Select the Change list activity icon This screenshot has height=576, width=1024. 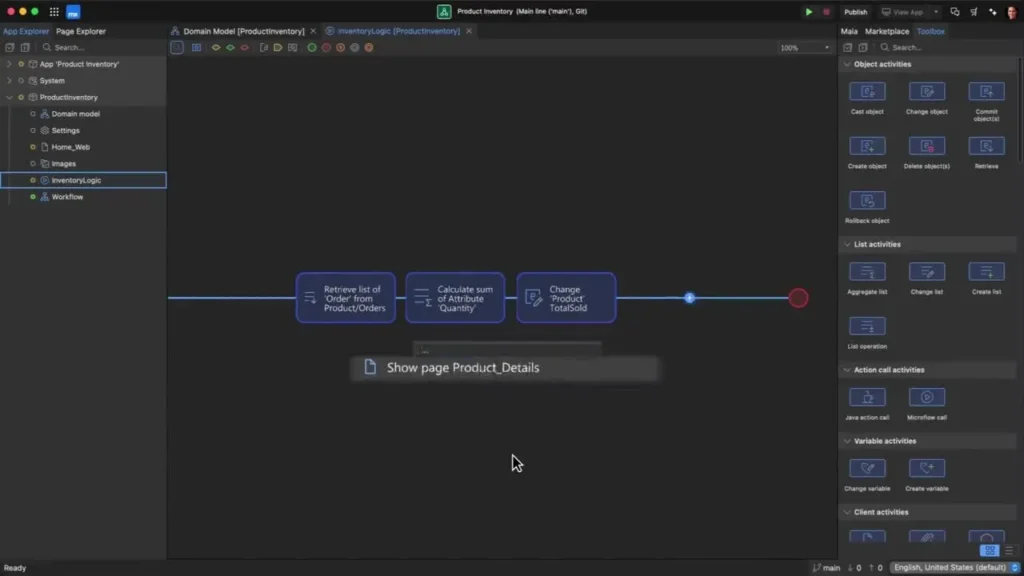click(x=927, y=271)
